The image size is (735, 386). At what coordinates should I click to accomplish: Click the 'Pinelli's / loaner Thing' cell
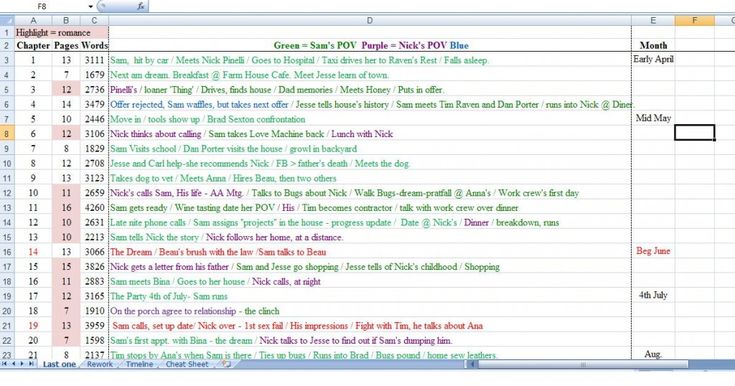tap(370, 90)
